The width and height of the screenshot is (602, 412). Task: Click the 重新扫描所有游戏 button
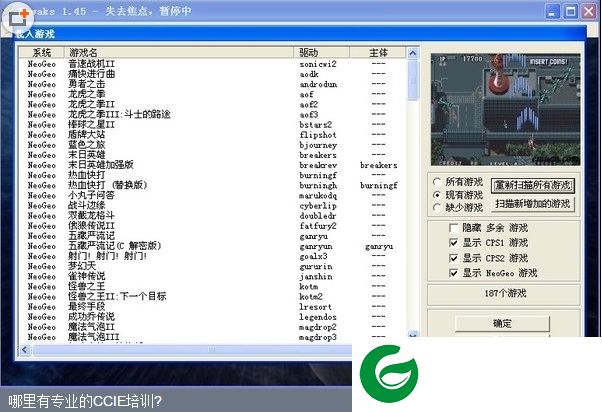coord(533,185)
